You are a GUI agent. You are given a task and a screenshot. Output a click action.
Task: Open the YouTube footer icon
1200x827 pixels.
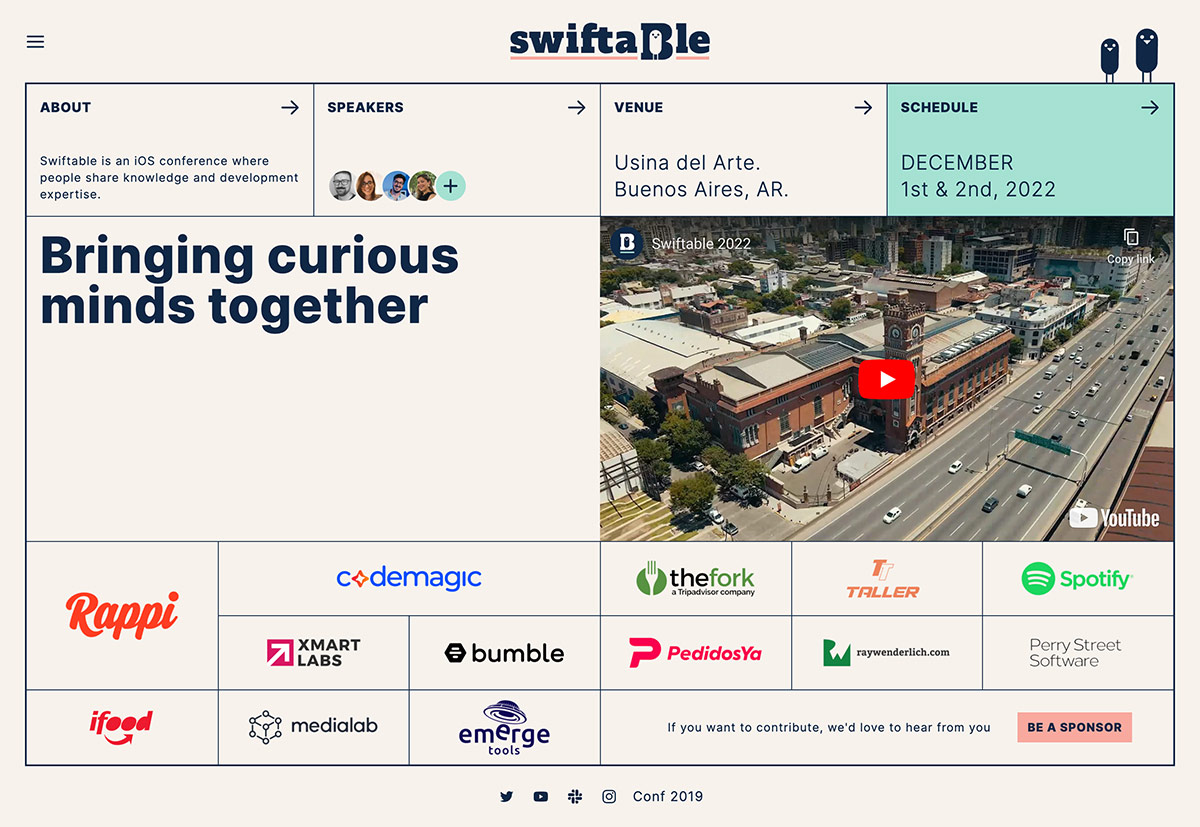(x=541, y=797)
